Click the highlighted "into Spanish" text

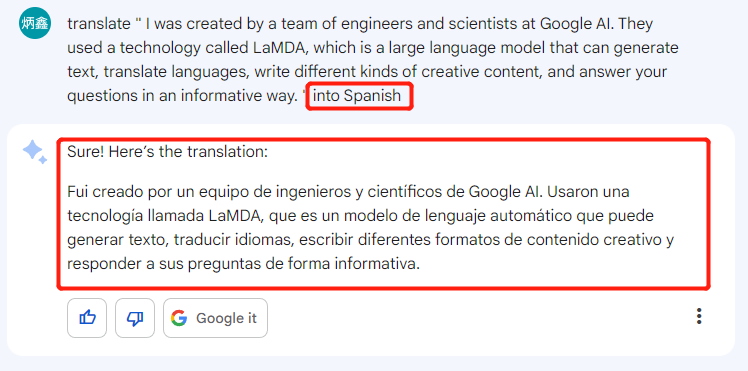[x=357, y=96]
